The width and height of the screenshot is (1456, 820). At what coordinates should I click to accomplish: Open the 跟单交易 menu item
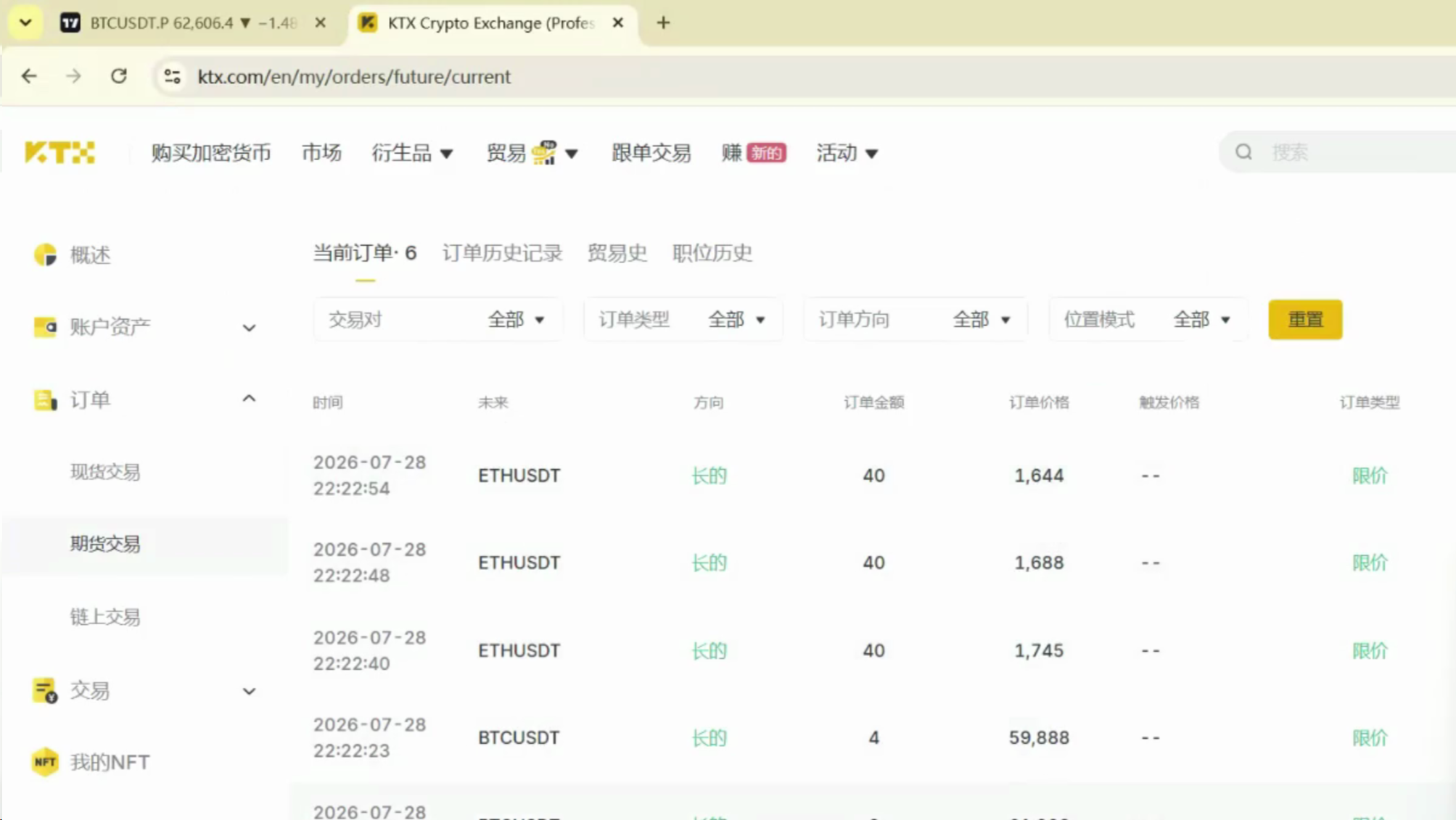651,153
